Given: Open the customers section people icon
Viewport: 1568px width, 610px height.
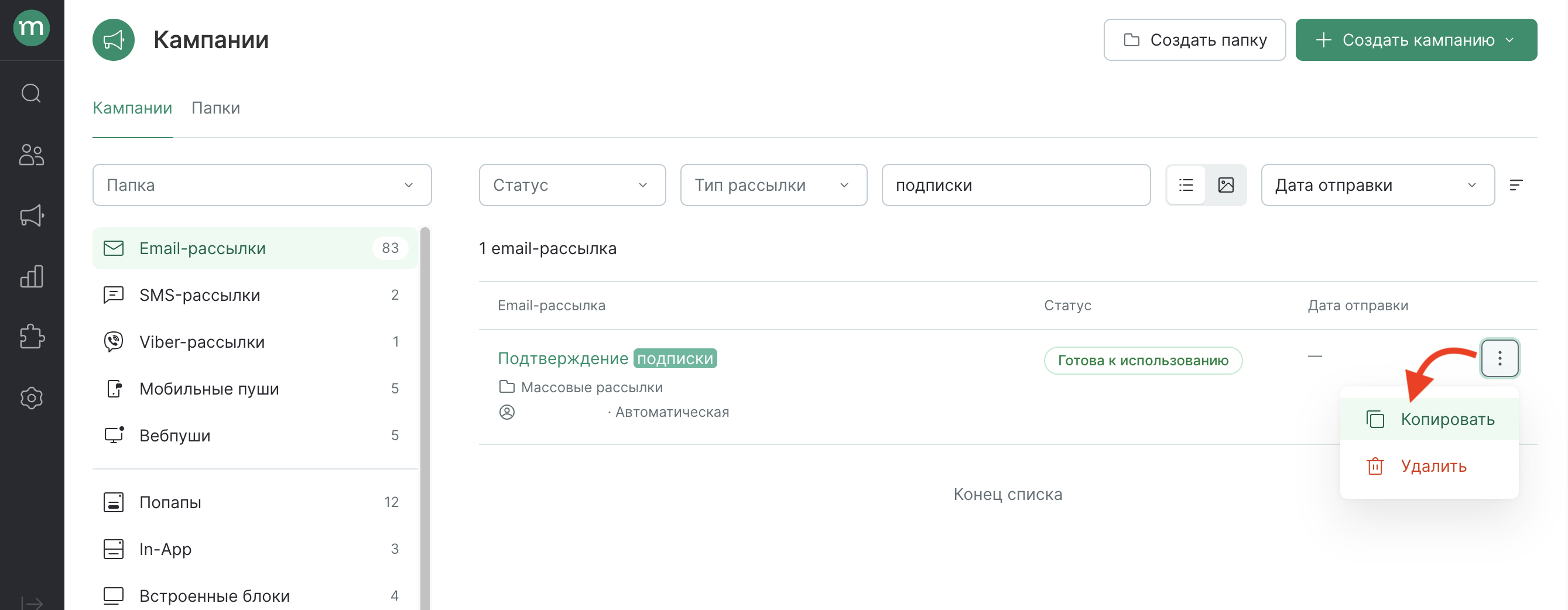Looking at the screenshot, I should tap(32, 155).
